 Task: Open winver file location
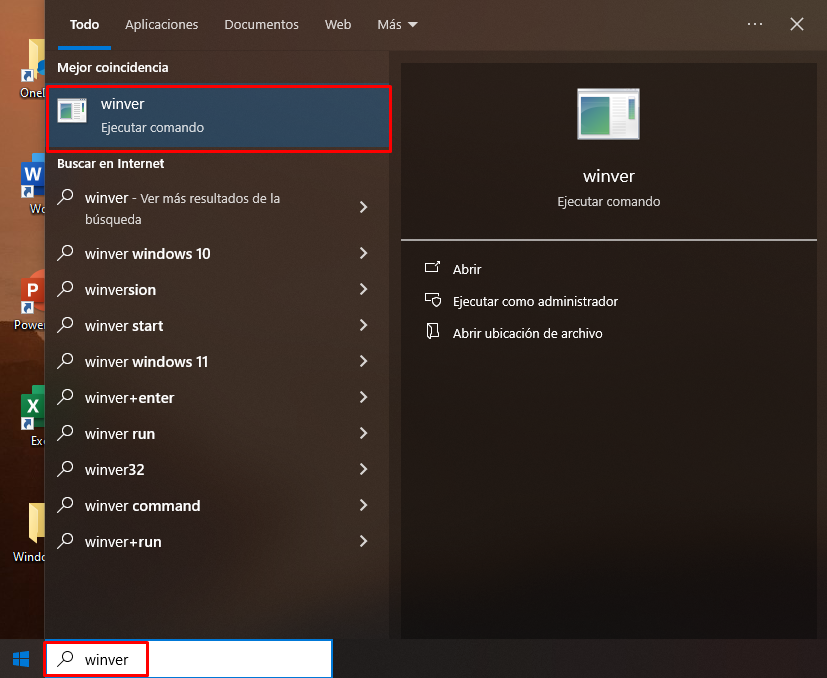(x=527, y=333)
